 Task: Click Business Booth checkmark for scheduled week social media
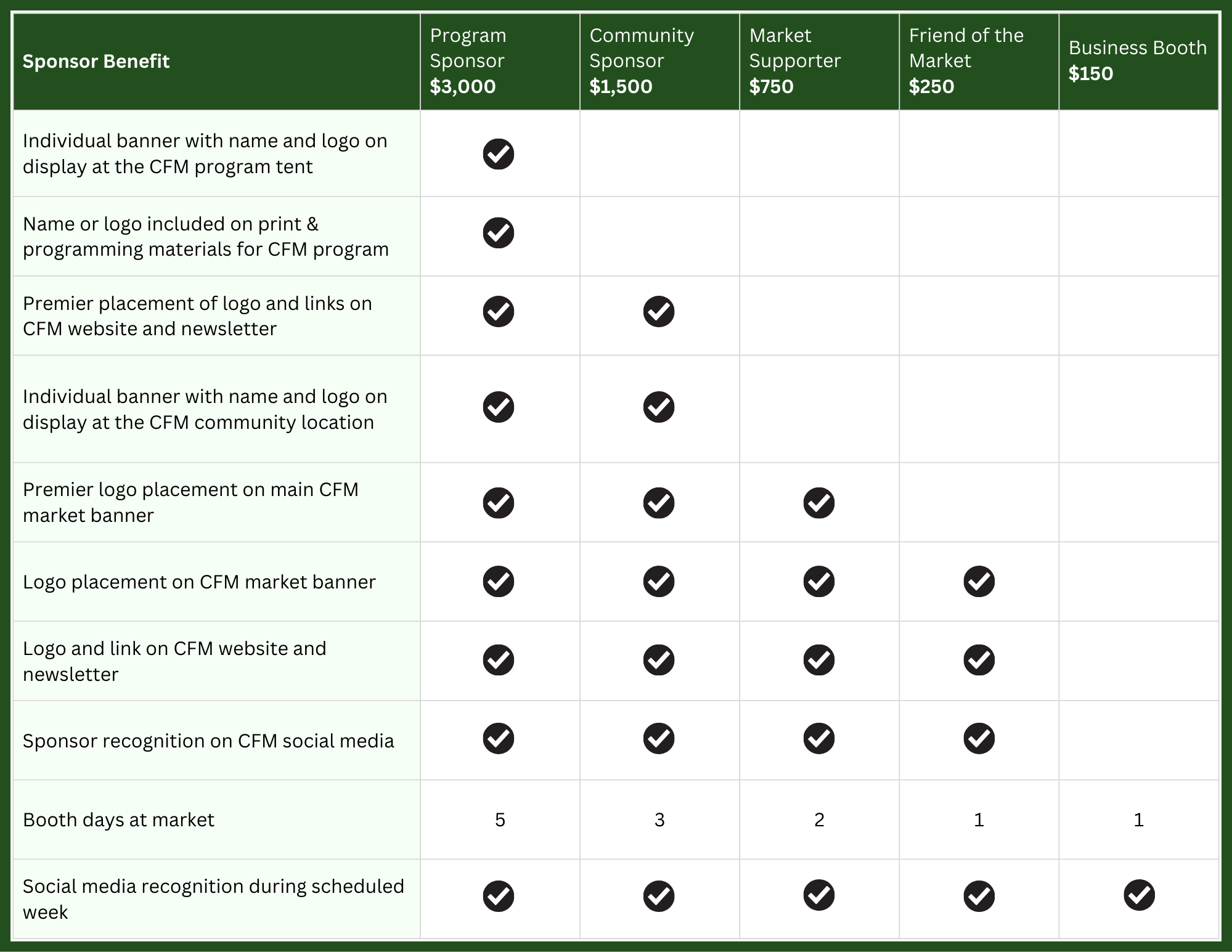point(1139,895)
